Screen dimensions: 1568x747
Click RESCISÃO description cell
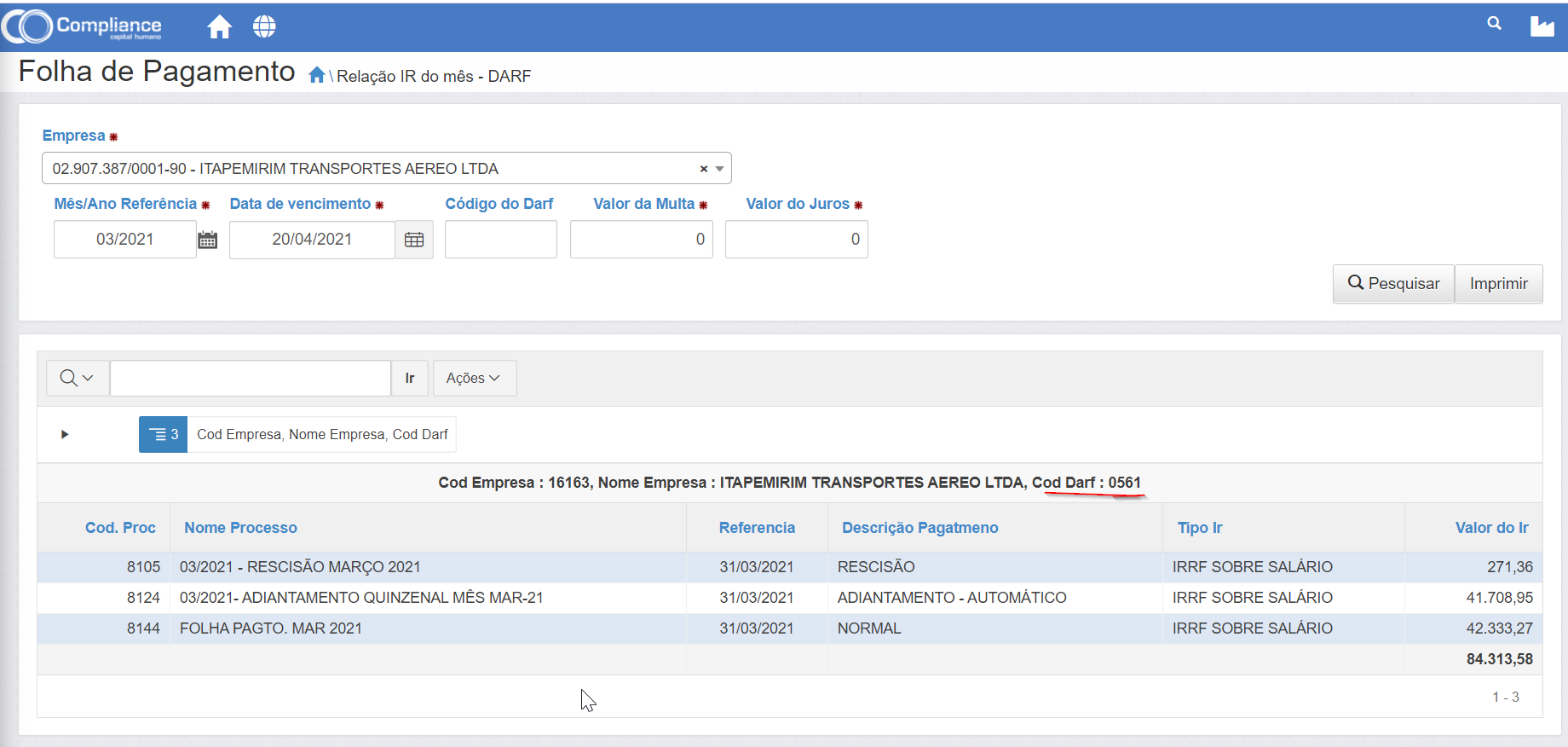click(x=876, y=567)
